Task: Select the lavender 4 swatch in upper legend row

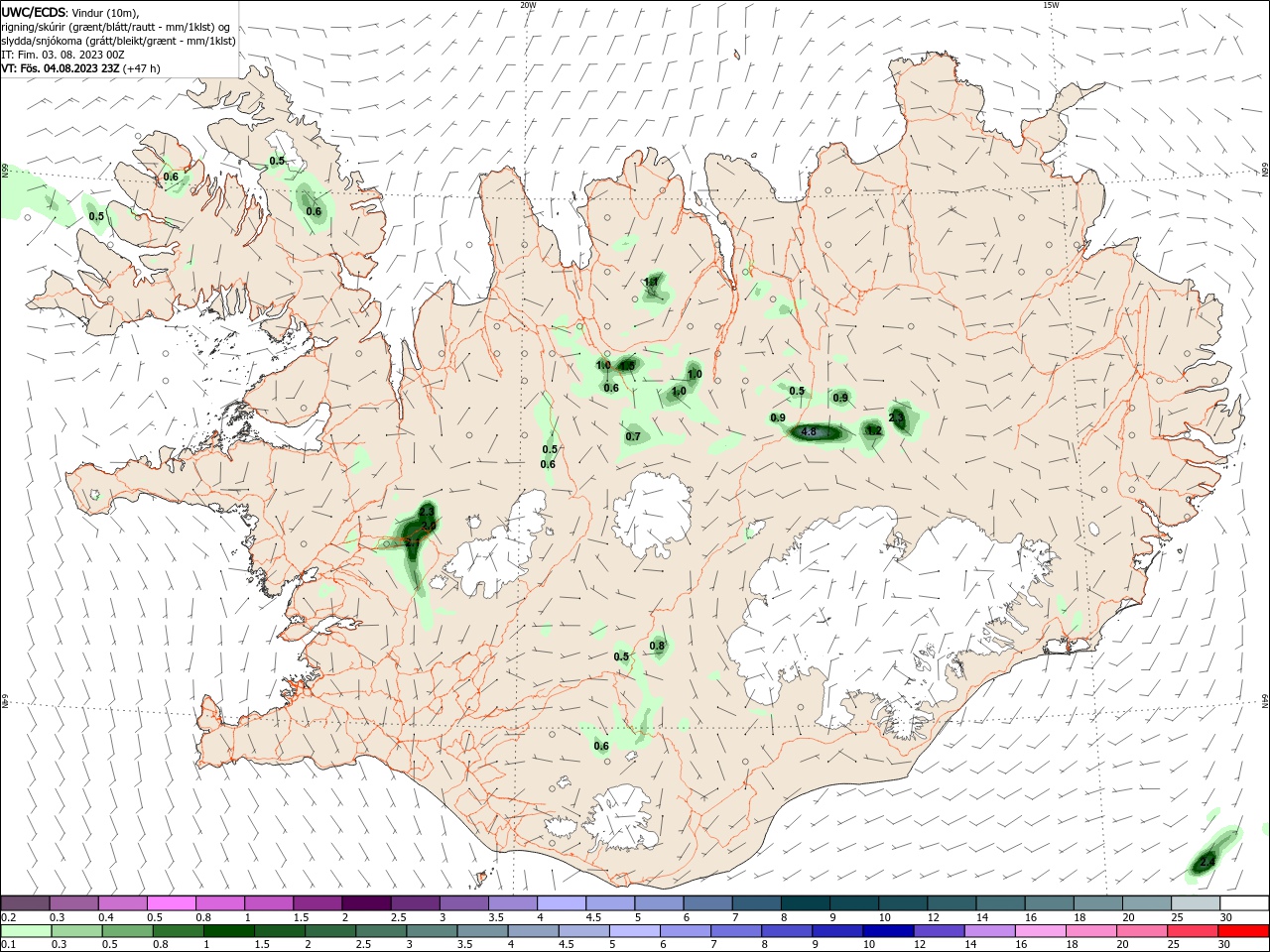Action: coord(561,903)
